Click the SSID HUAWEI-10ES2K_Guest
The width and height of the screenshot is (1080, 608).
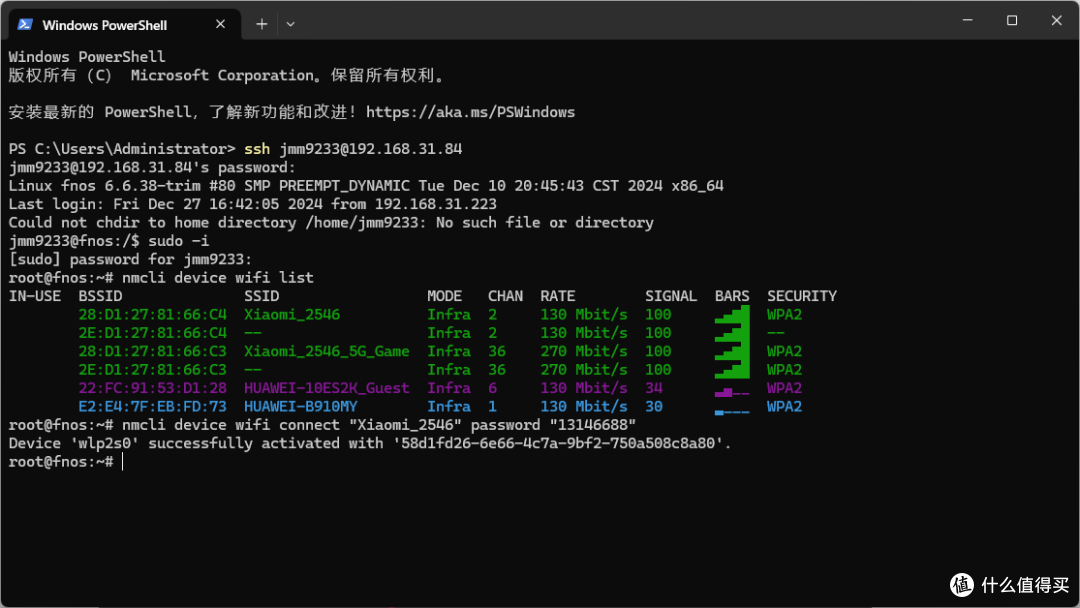tap(326, 388)
